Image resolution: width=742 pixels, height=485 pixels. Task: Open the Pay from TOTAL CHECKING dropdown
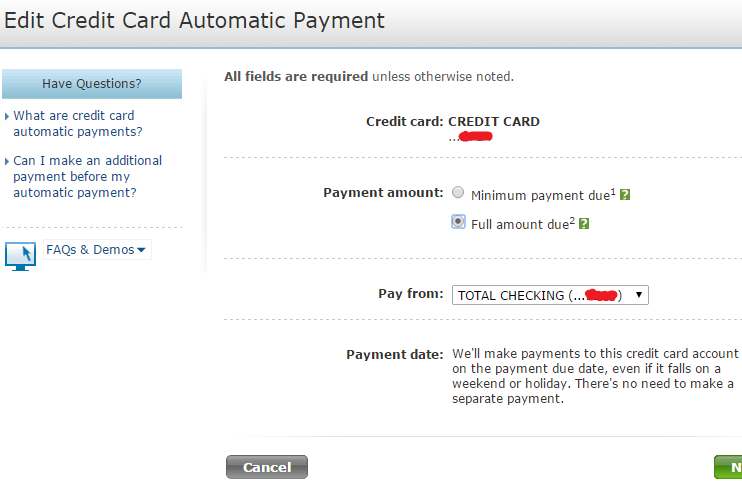pos(550,295)
